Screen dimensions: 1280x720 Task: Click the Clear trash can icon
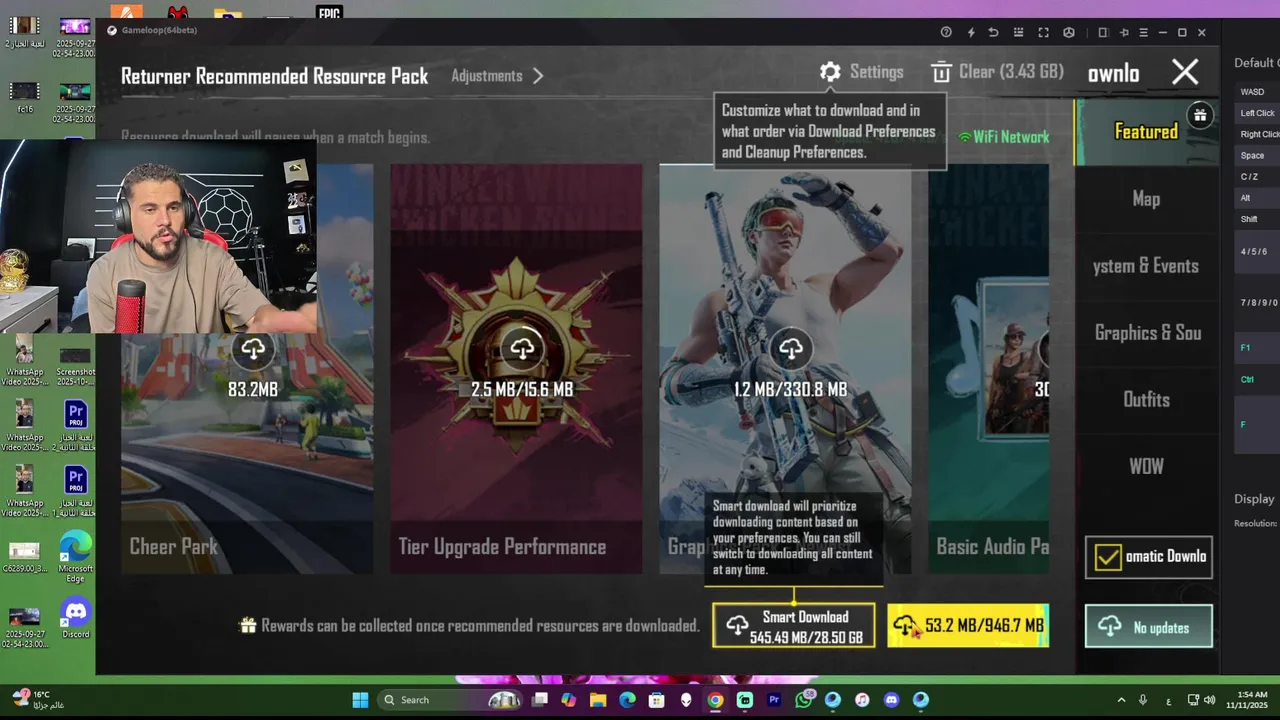940,72
